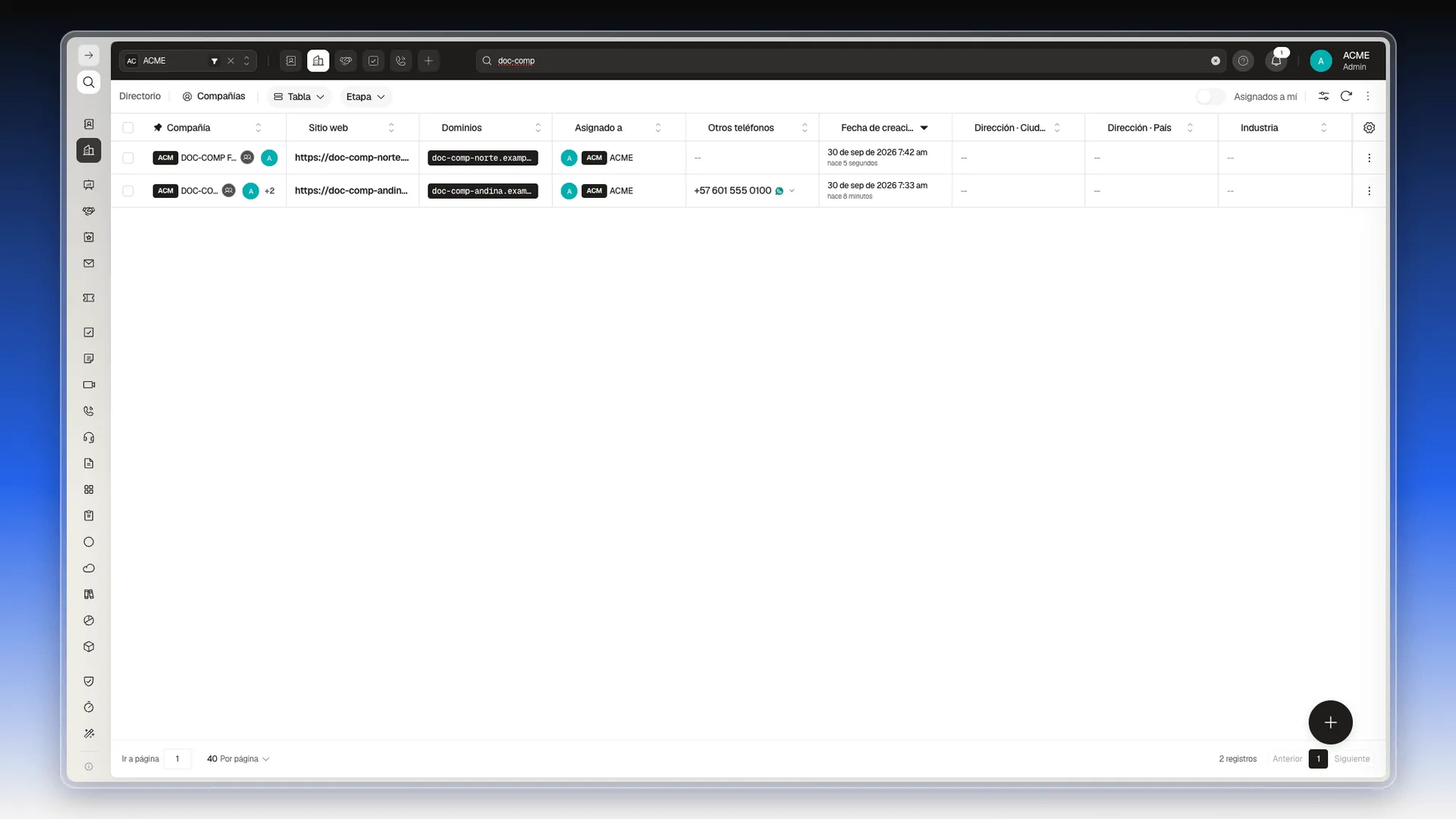Image resolution: width=1456 pixels, height=819 pixels.
Task: Refresh the companies list
Action: point(1346,96)
